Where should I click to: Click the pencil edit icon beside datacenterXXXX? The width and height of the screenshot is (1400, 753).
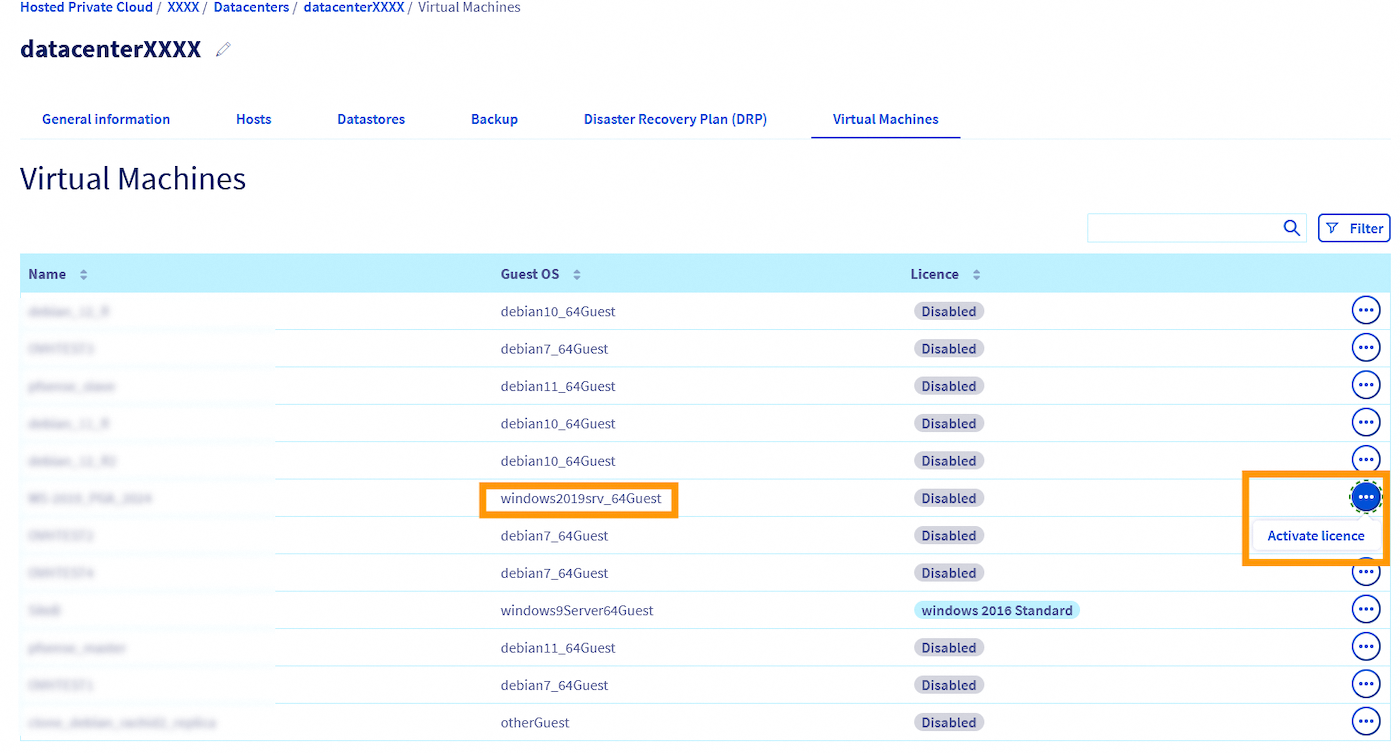(x=223, y=49)
